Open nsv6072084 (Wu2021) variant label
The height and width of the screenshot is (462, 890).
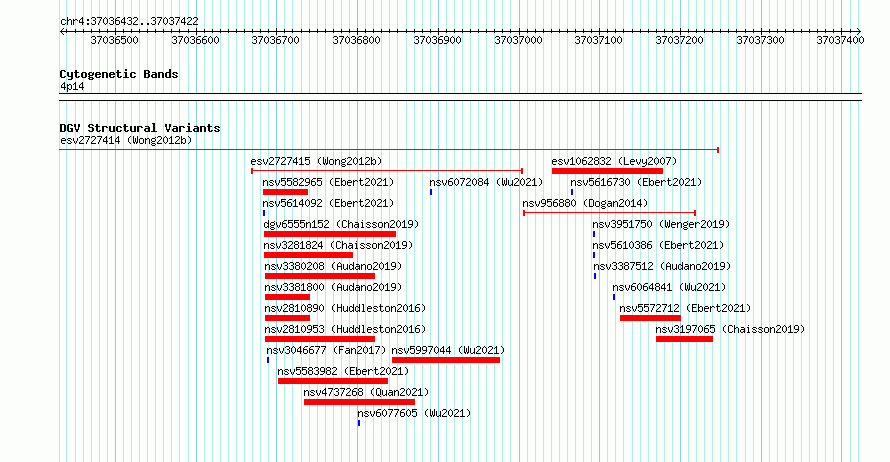(486, 182)
